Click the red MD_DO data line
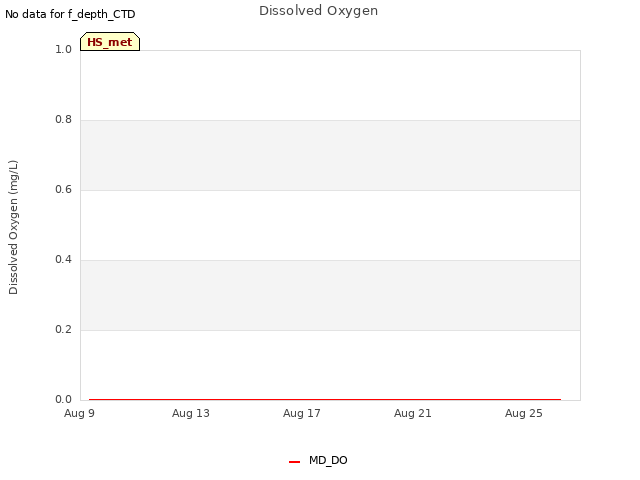This screenshot has height=480, width=640. tap(325, 399)
